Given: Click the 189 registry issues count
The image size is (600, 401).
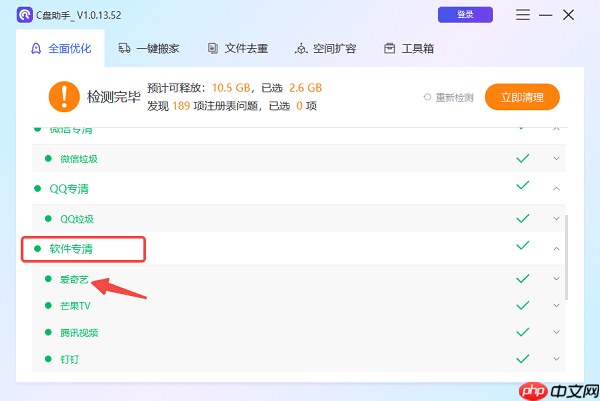Looking at the screenshot, I should tap(181, 106).
